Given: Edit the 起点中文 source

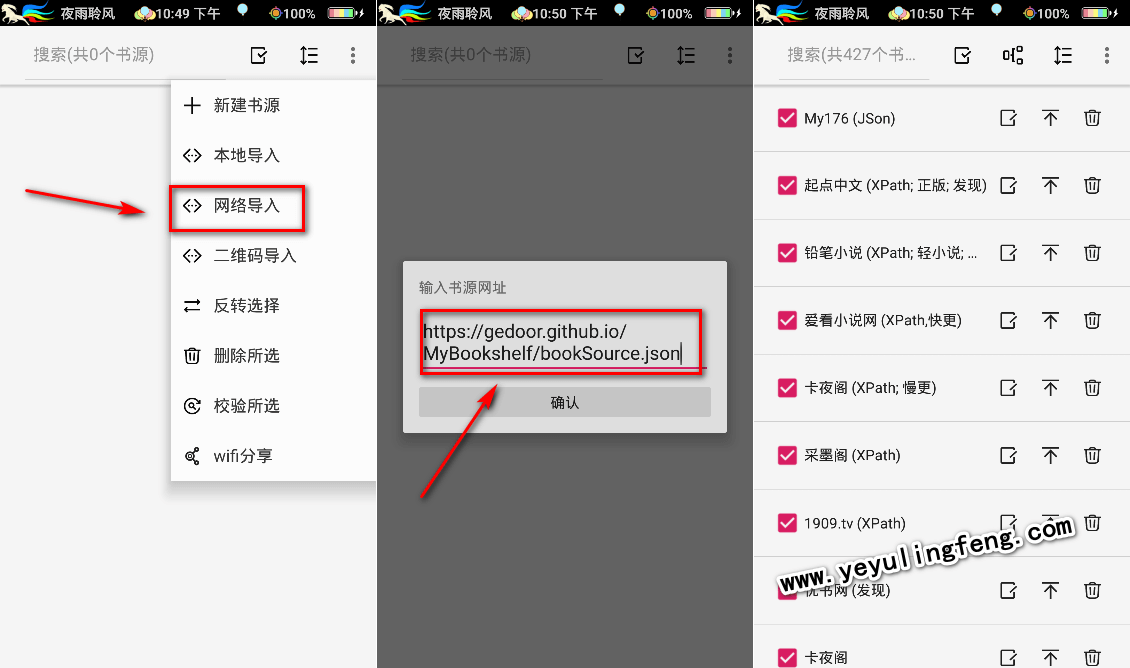Looking at the screenshot, I should click(x=1009, y=185).
